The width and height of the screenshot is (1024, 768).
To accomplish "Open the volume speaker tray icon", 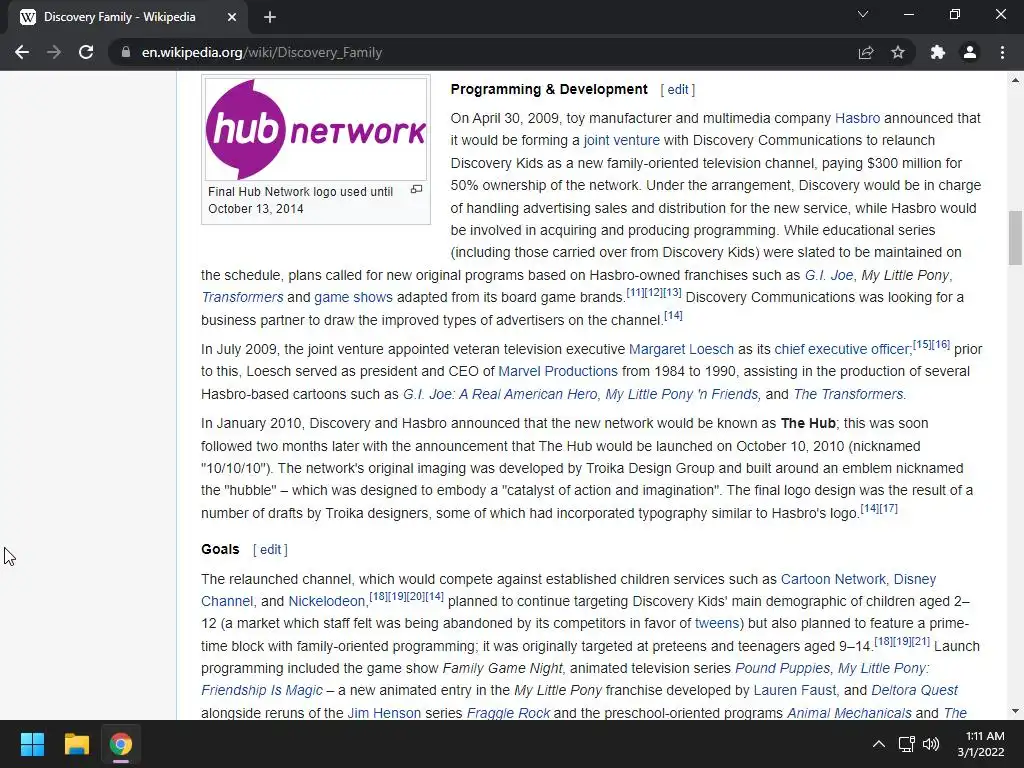I will (x=931, y=744).
